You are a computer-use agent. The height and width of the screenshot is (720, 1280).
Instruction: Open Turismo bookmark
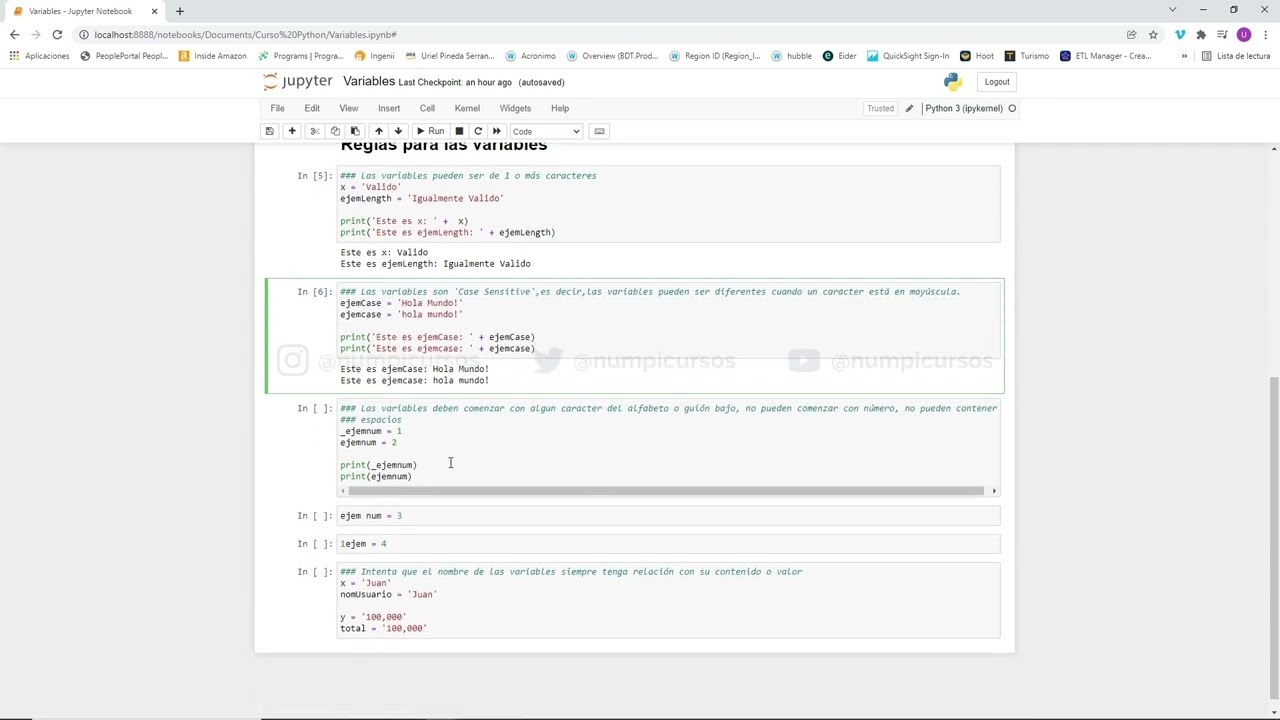pos(1027,56)
